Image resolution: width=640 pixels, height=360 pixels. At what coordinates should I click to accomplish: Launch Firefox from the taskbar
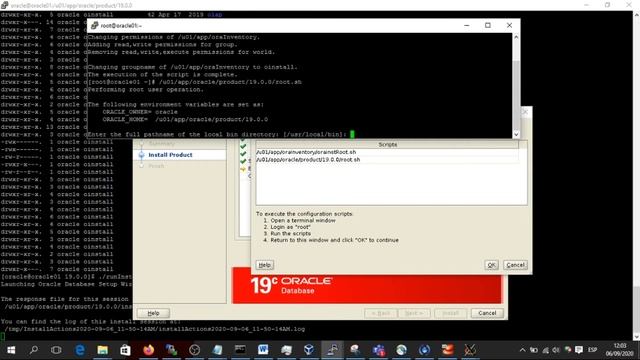[149, 350]
